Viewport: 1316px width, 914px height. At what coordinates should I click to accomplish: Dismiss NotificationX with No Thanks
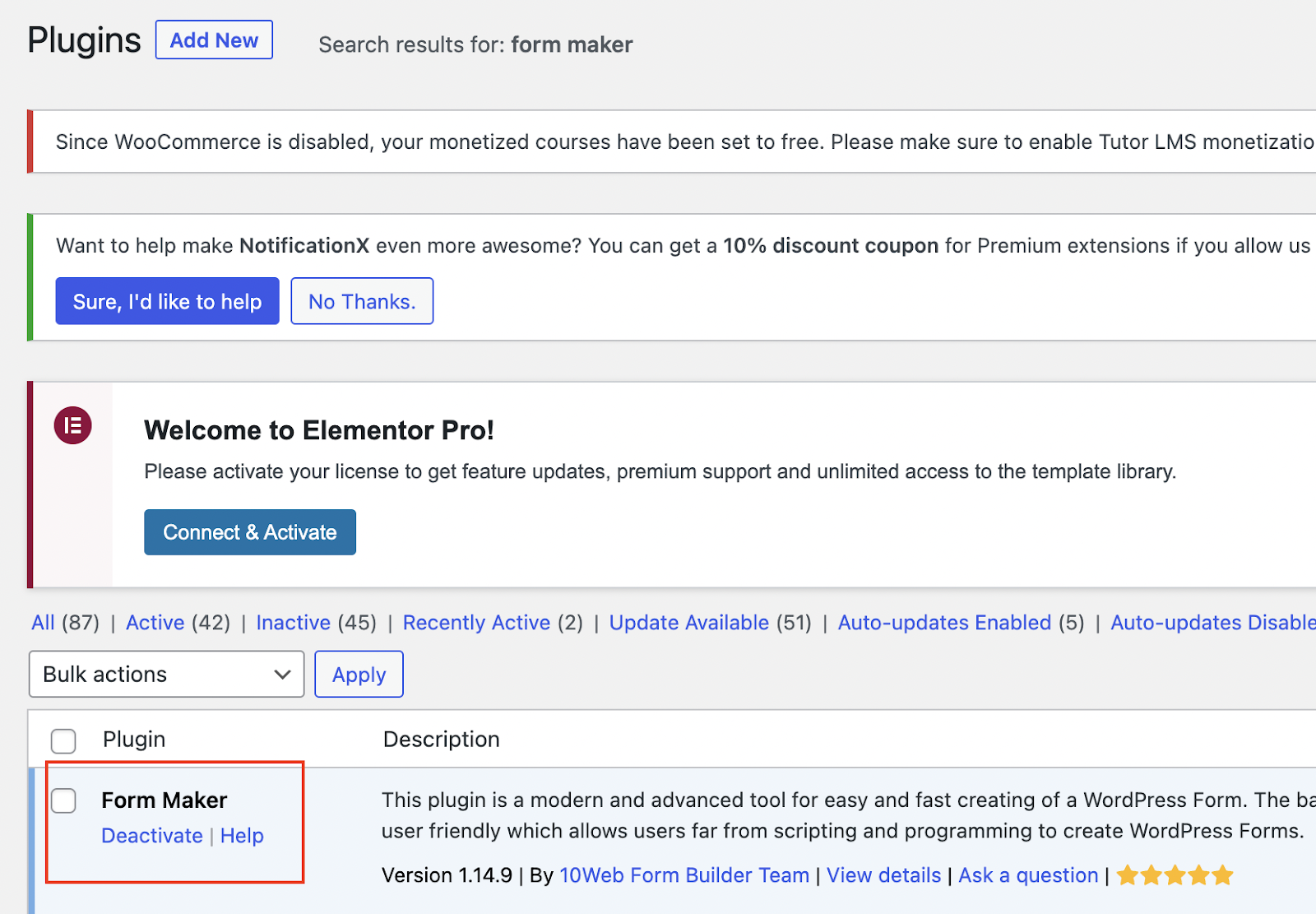click(x=362, y=301)
